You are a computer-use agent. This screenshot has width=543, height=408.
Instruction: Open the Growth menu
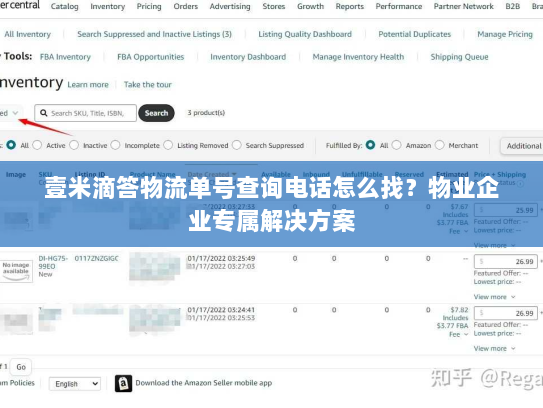coord(310,7)
